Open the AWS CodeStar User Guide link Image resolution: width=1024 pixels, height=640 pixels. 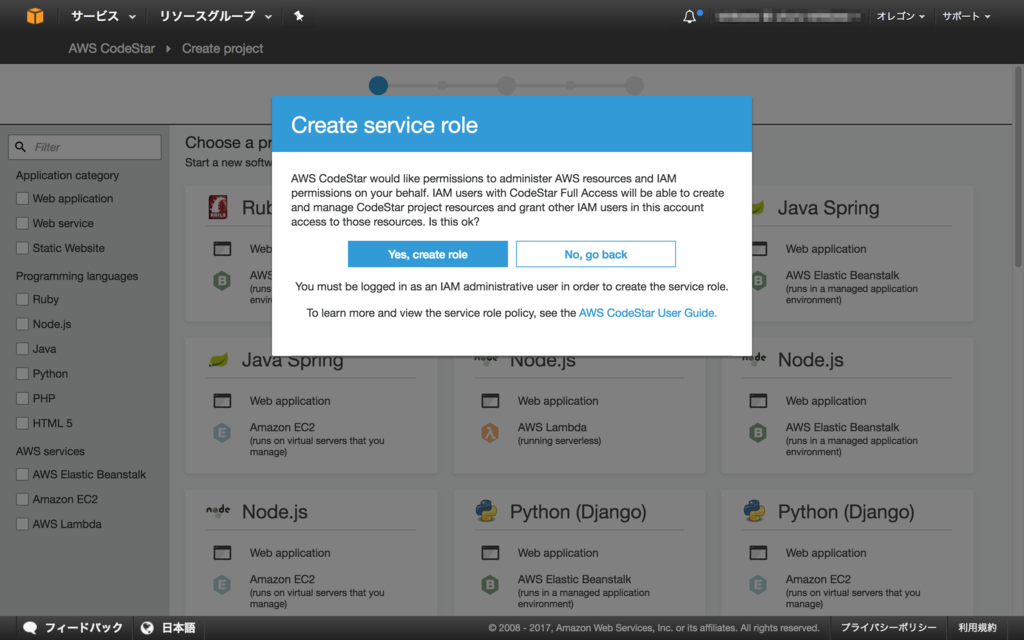click(x=648, y=313)
